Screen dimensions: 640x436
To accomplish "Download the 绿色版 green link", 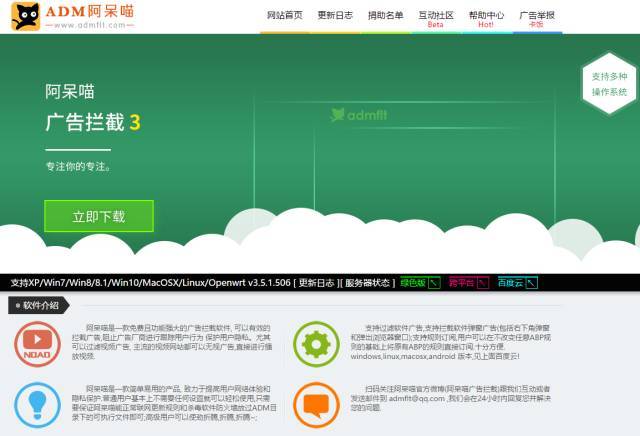I will pyautogui.click(x=413, y=283).
